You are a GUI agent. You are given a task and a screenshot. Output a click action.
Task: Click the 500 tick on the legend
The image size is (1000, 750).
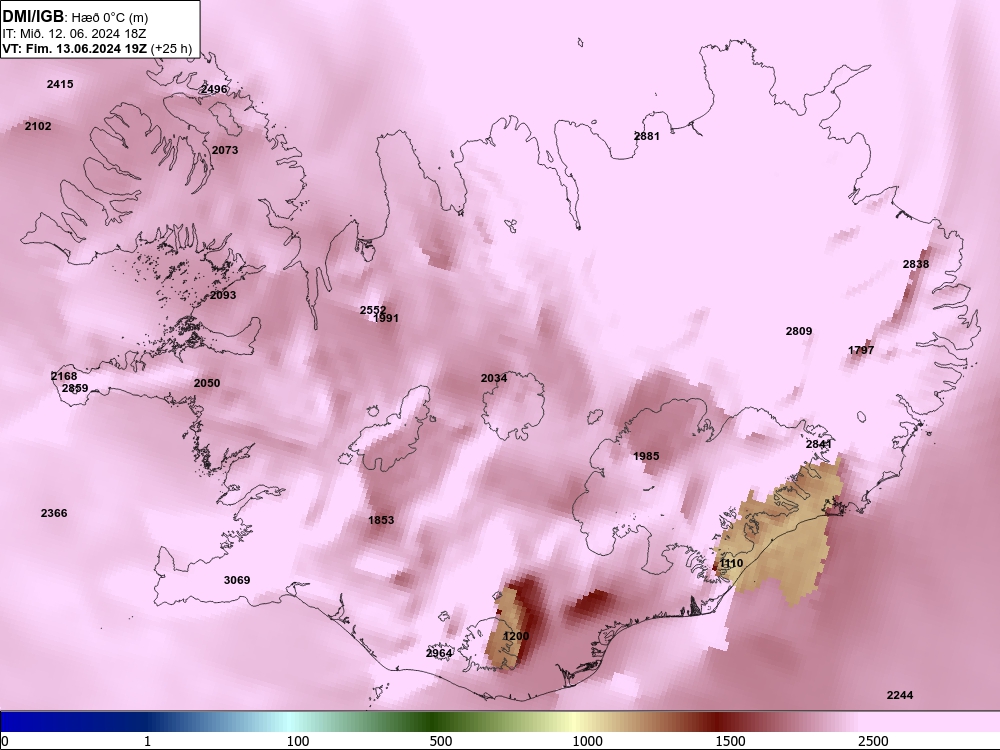click(441, 741)
